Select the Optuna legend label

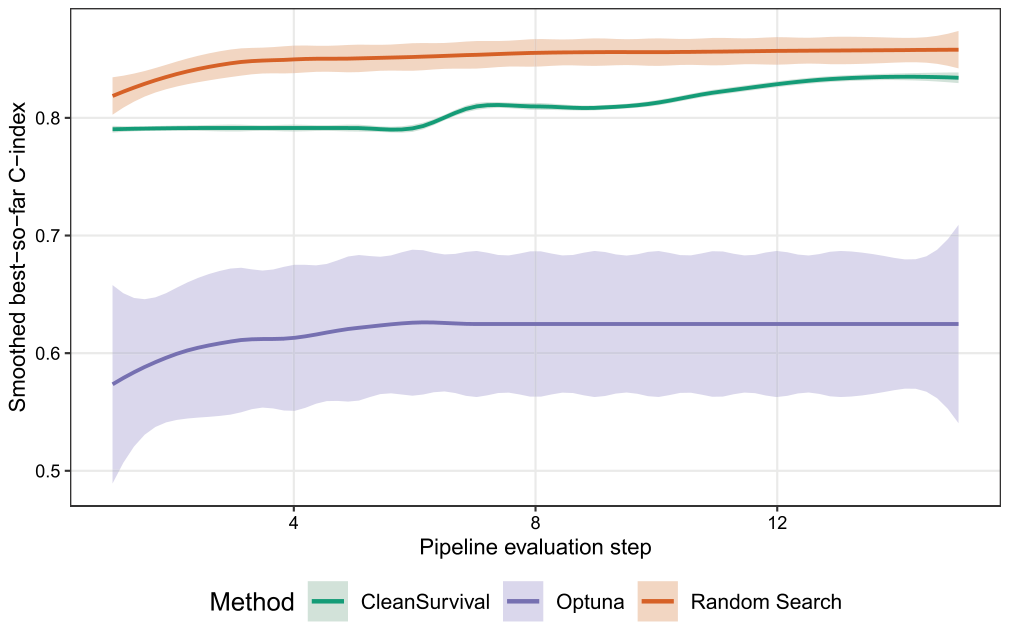[x=590, y=602]
